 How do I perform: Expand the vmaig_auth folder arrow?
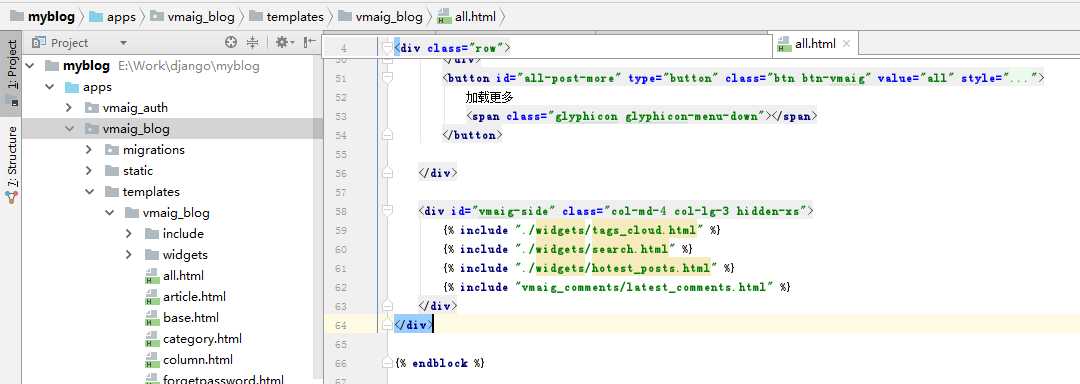click(x=69, y=108)
